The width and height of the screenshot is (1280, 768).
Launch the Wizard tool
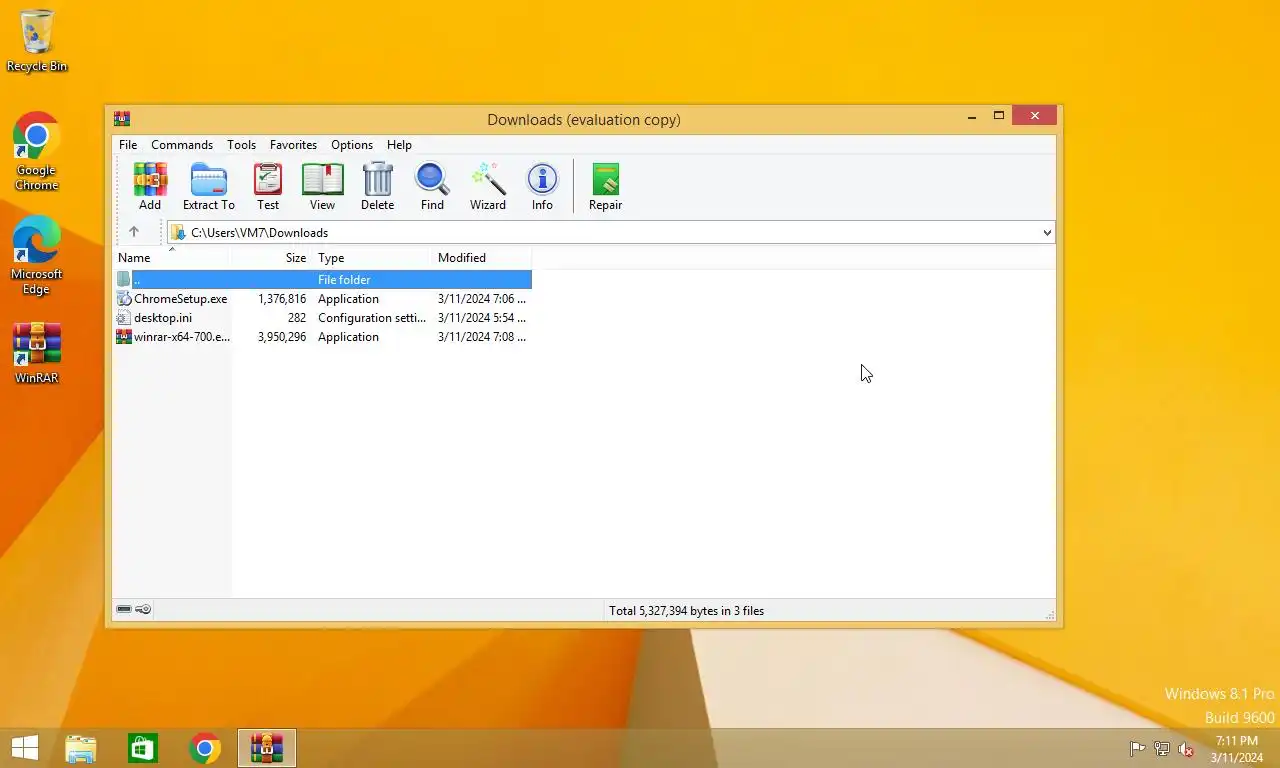[488, 187]
